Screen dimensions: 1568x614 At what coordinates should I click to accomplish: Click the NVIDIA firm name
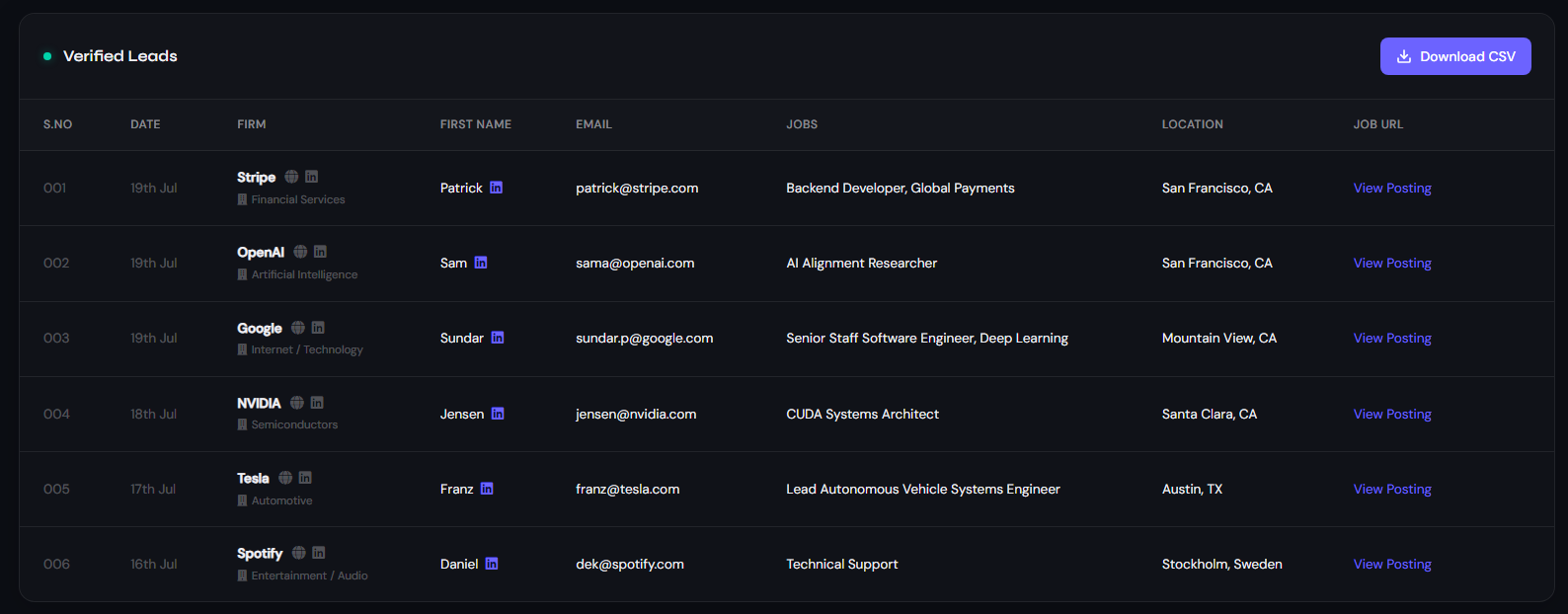point(259,403)
